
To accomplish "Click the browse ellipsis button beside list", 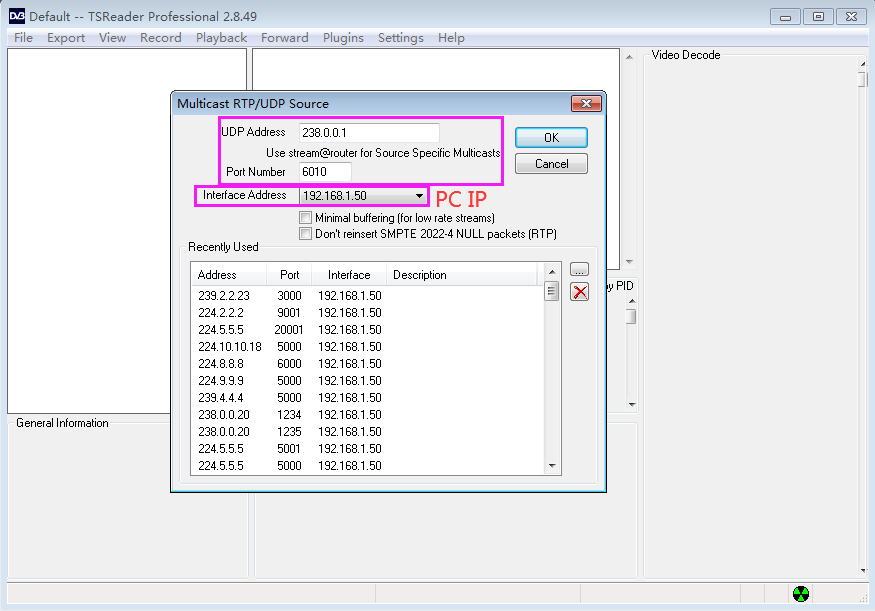I will (579, 269).
